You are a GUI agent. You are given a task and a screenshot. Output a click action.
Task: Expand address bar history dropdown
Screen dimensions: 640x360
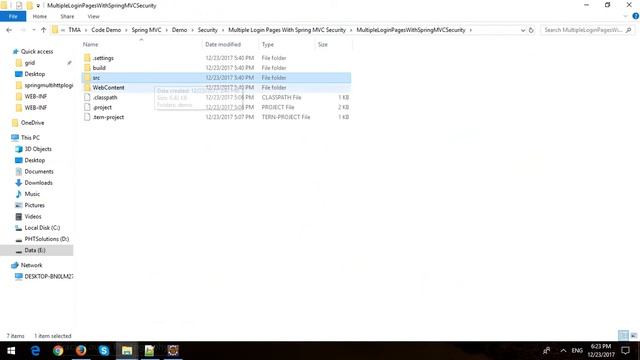point(523,30)
